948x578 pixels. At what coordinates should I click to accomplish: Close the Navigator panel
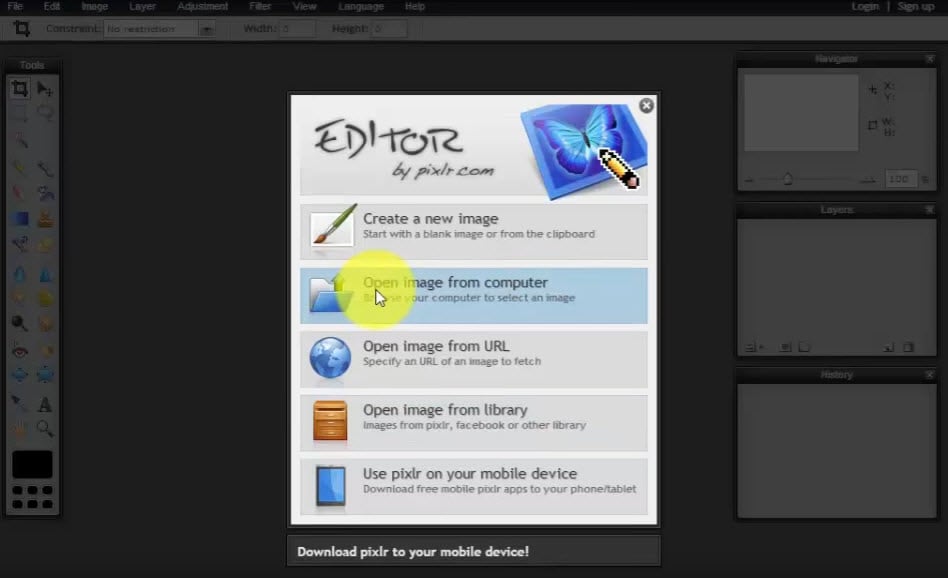[930, 59]
